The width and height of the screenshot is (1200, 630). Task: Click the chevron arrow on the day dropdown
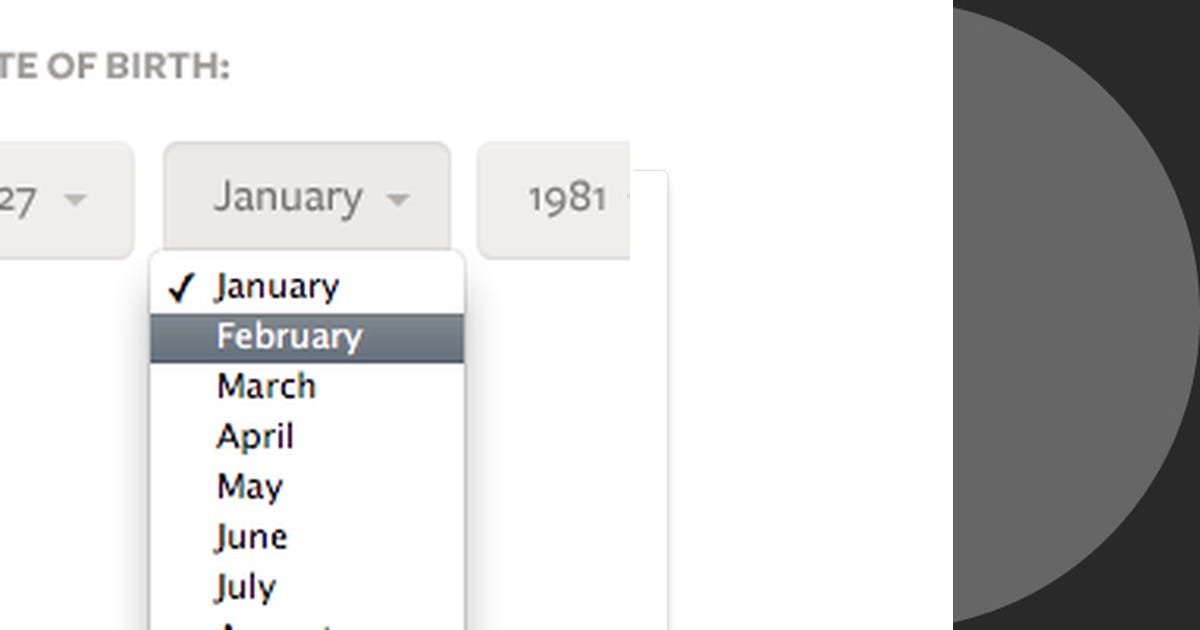click(x=75, y=200)
